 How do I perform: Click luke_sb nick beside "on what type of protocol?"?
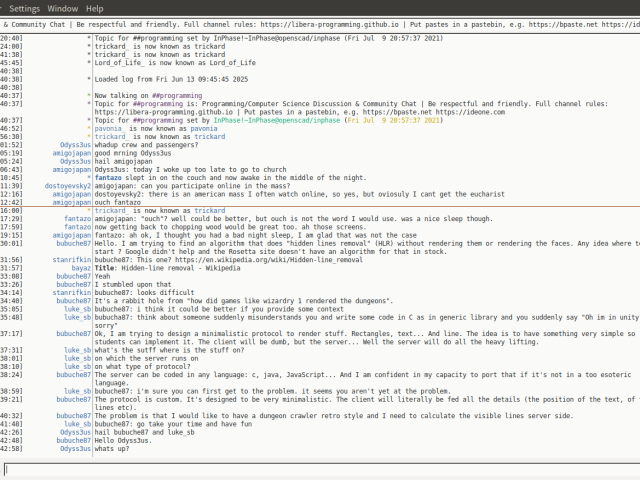click(77, 365)
